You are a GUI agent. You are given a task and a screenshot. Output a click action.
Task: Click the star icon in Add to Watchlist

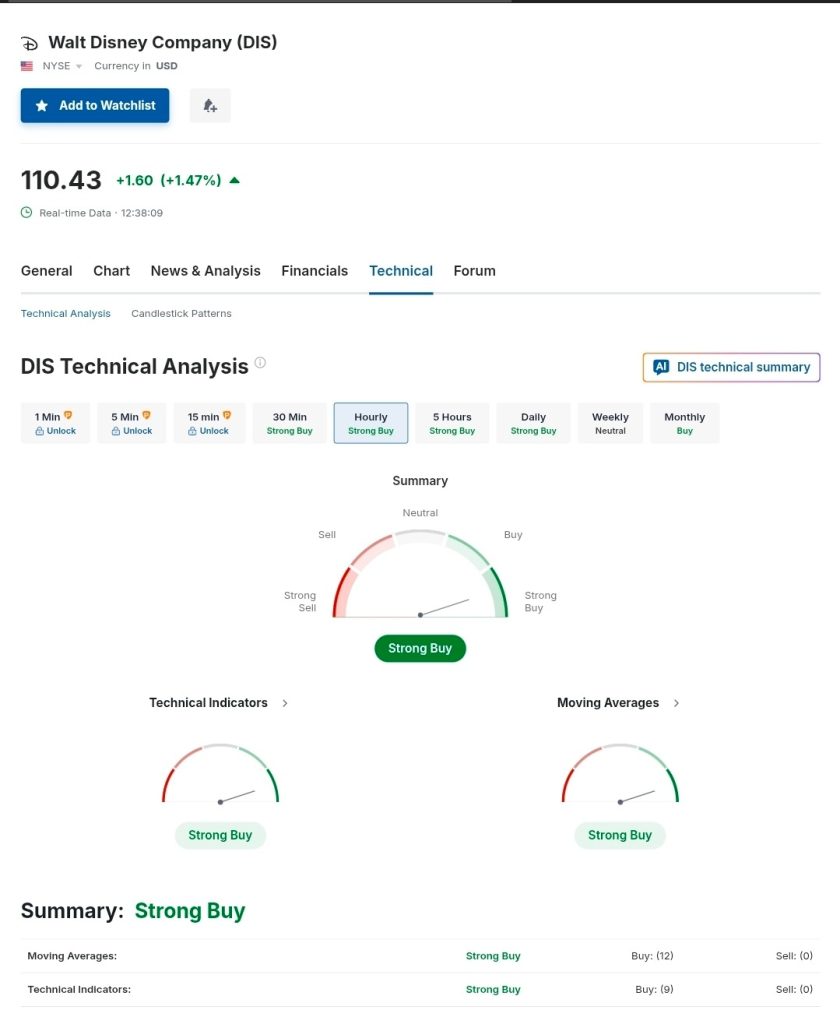(42, 105)
